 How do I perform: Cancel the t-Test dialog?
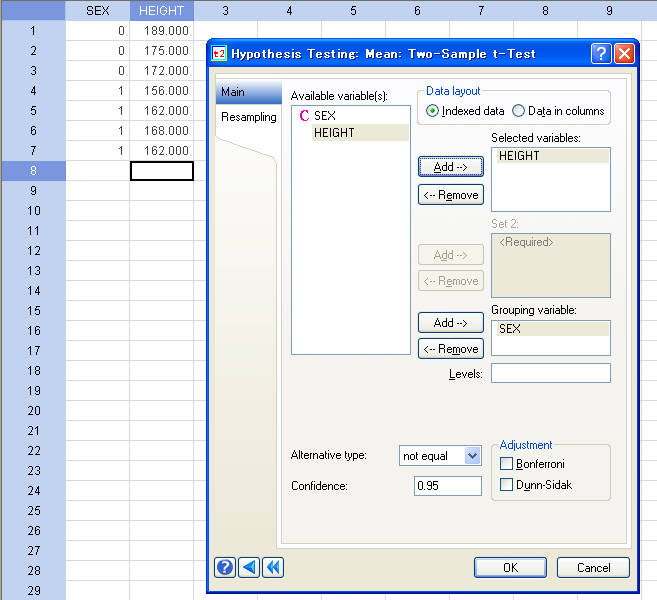[x=593, y=568]
